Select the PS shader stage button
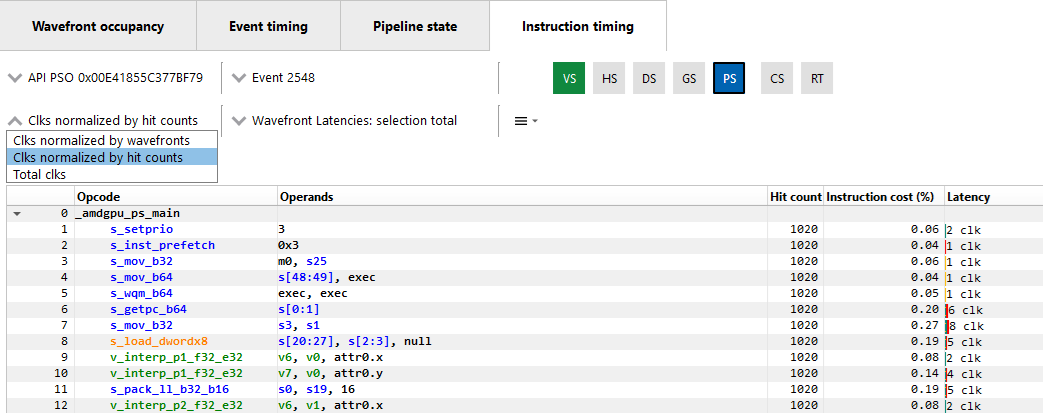This screenshot has width=1043, height=413. pyautogui.click(x=729, y=78)
